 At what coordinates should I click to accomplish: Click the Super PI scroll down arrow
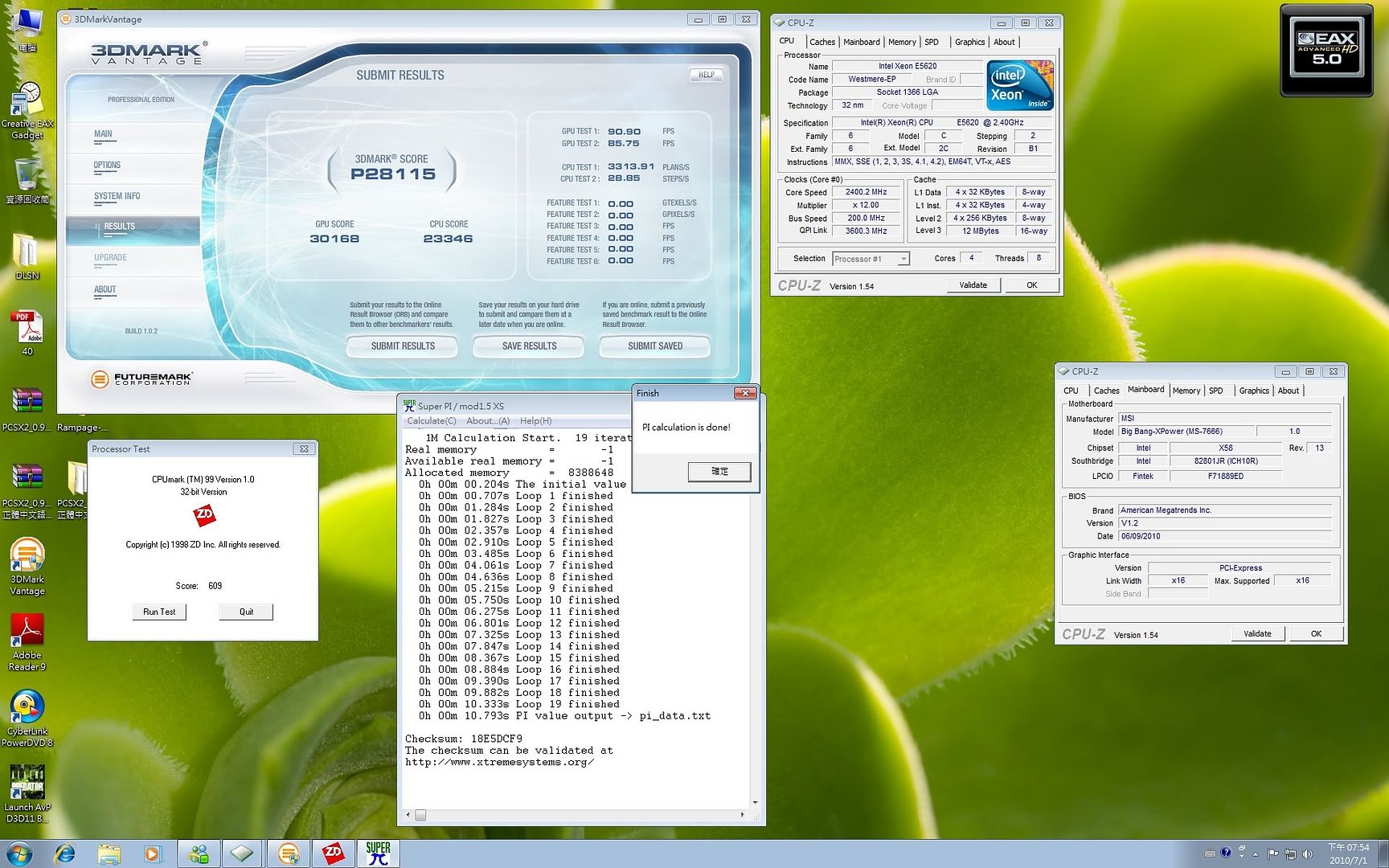[x=755, y=802]
